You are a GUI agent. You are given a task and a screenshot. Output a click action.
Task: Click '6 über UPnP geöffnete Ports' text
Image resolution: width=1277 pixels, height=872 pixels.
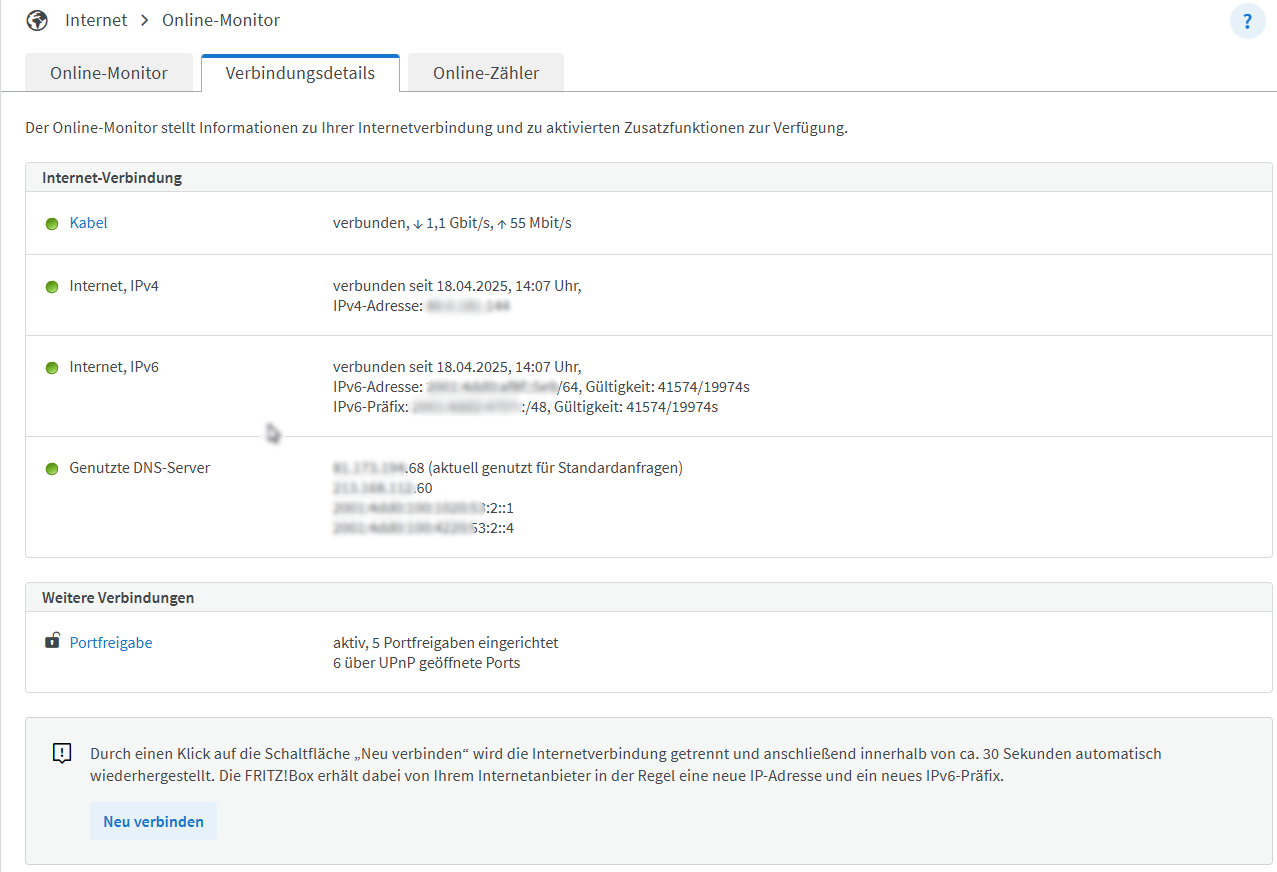[427, 663]
